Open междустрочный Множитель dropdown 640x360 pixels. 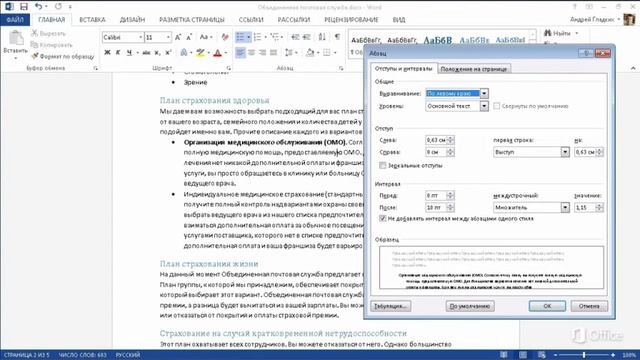pos(565,207)
